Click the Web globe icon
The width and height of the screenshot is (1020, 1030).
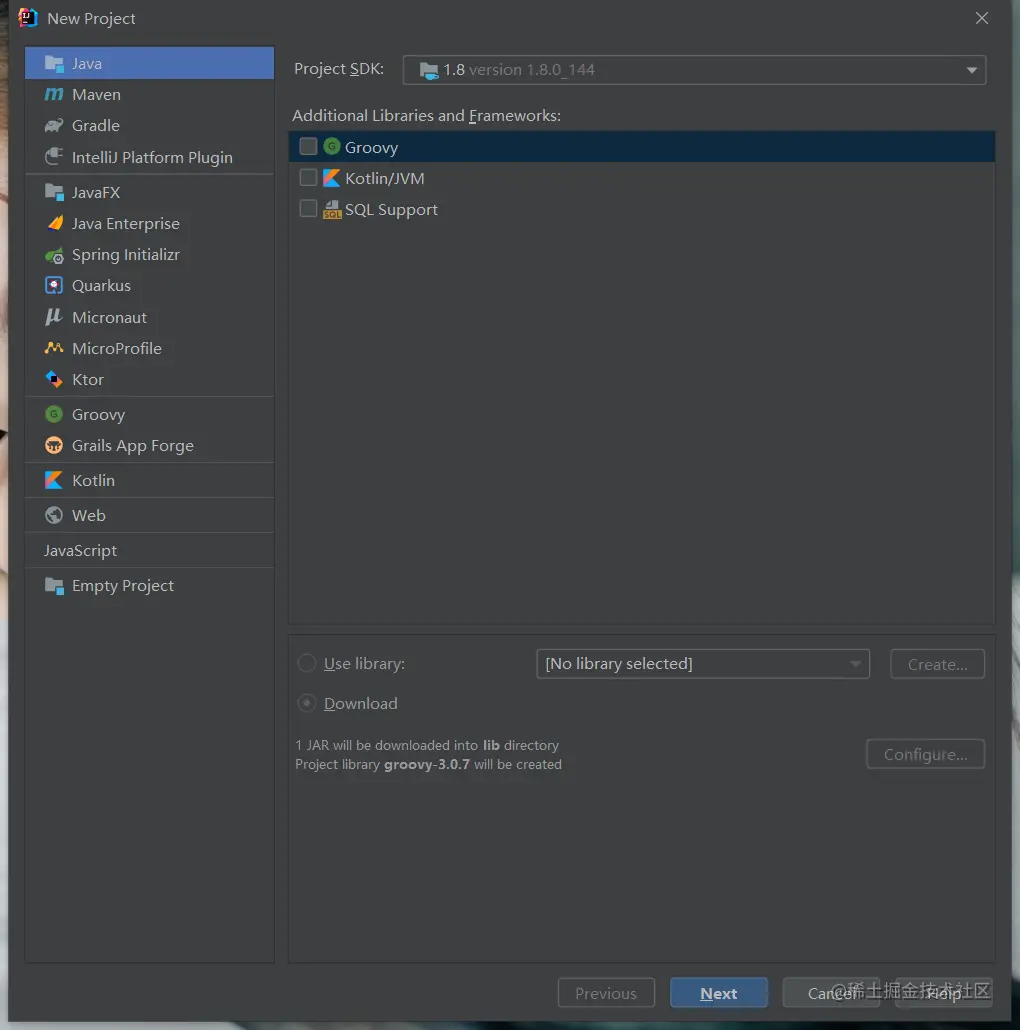coord(54,516)
